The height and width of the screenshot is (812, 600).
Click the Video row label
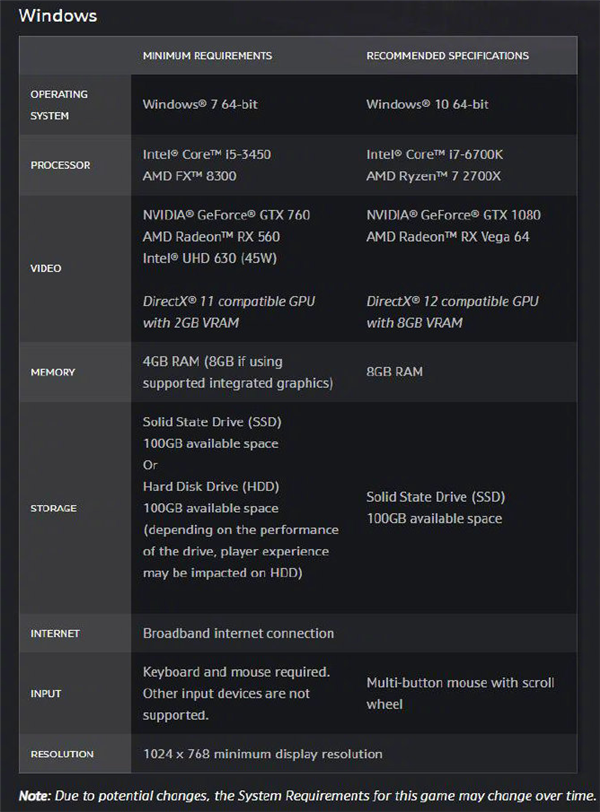pyautogui.click(x=46, y=268)
